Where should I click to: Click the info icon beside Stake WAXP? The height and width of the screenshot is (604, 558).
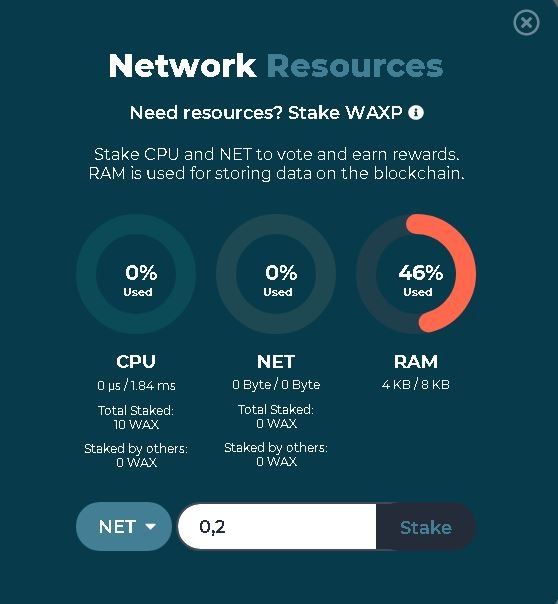click(x=416, y=113)
